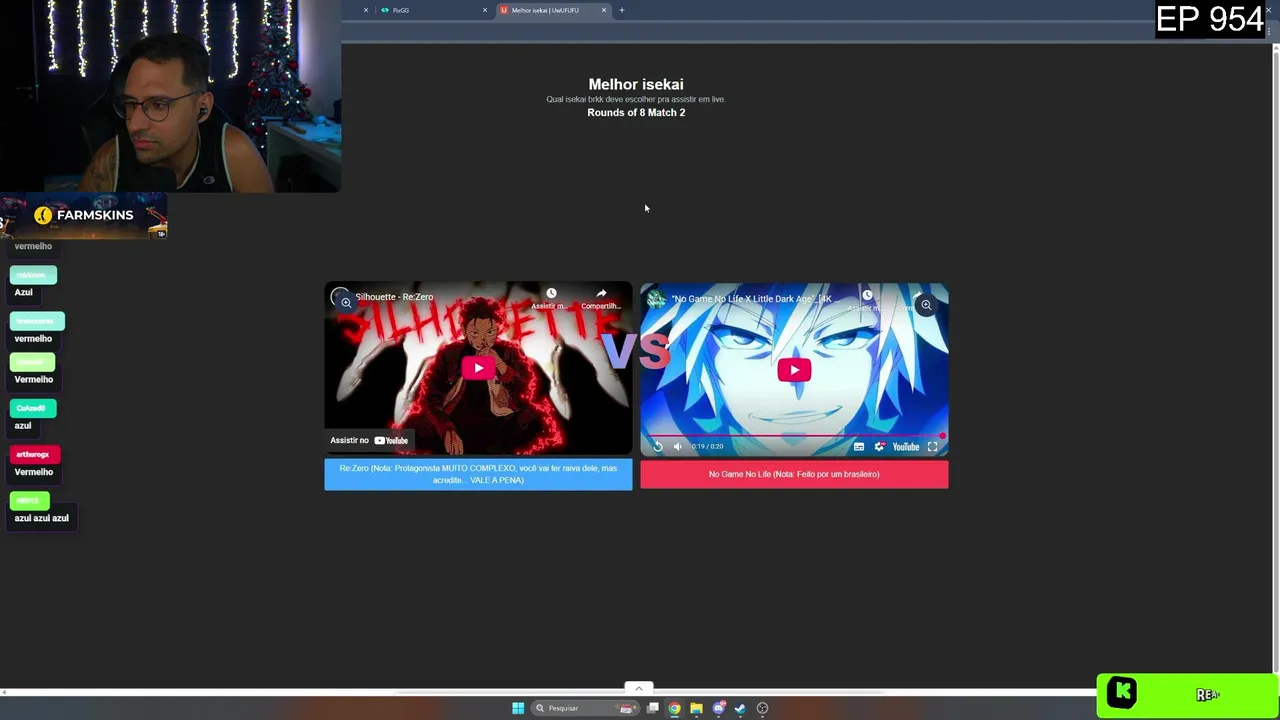Viewport: 1280px width, 720px height.
Task: Open Assistir no YouTube link
Action: coord(369,440)
